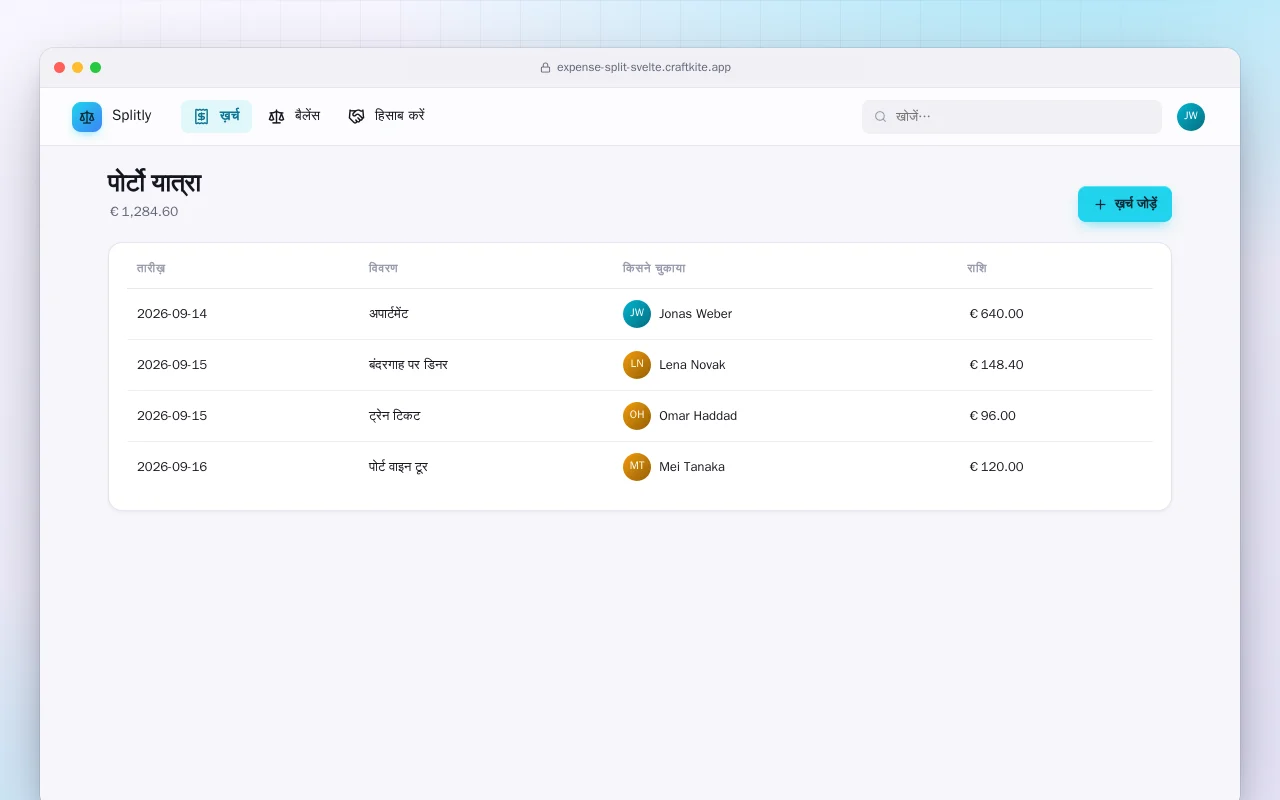Select the बंदरगाह पर डिनर expense description
This screenshot has width=1280, height=800.
(x=408, y=365)
